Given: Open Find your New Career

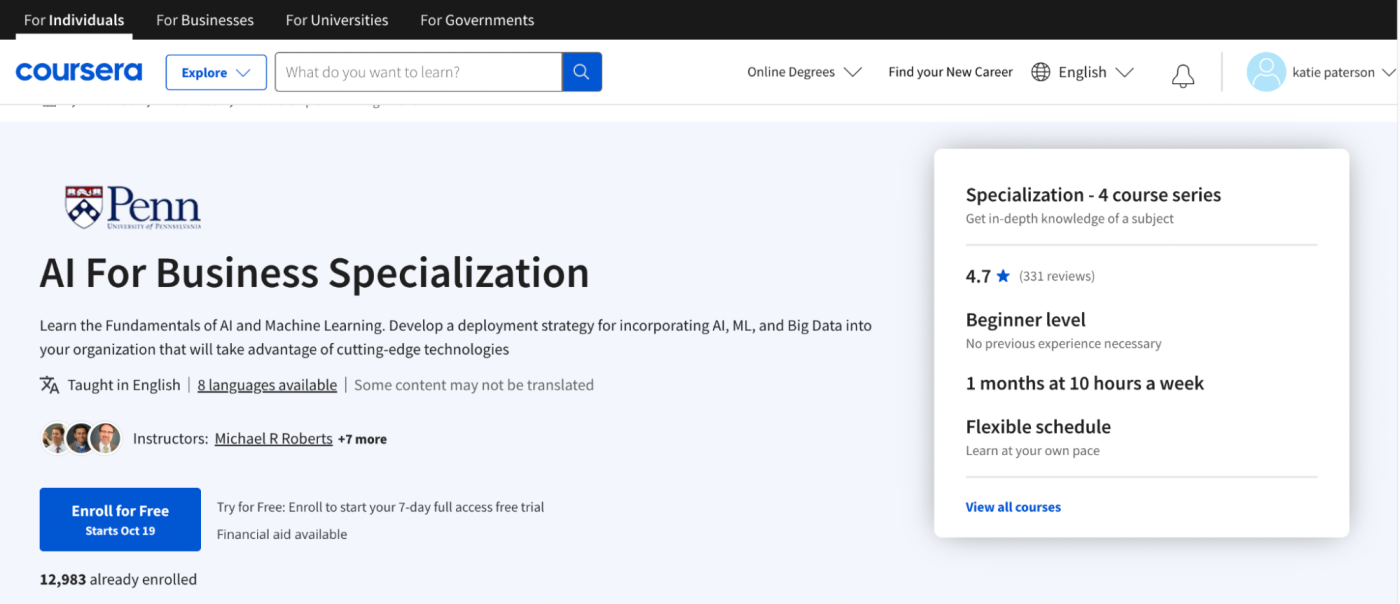Looking at the screenshot, I should click(x=950, y=72).
